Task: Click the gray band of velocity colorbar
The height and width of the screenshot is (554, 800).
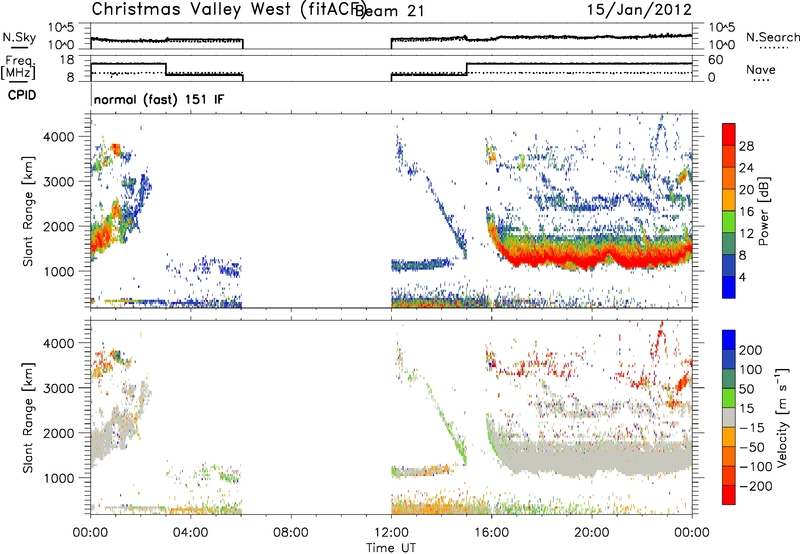Action: pyautogui.click(x=729, y=417)
